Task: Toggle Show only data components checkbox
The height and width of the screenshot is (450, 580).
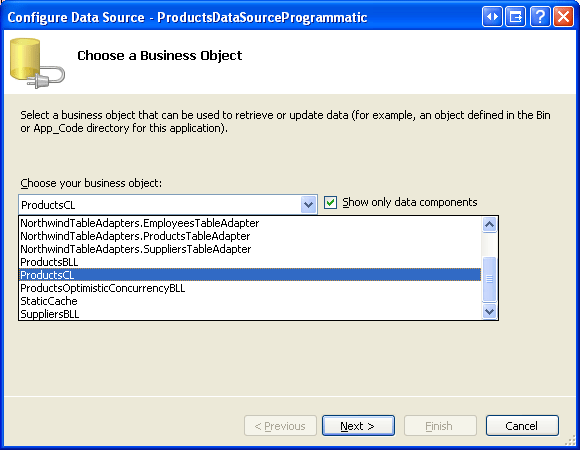Action: pos(330,202)
